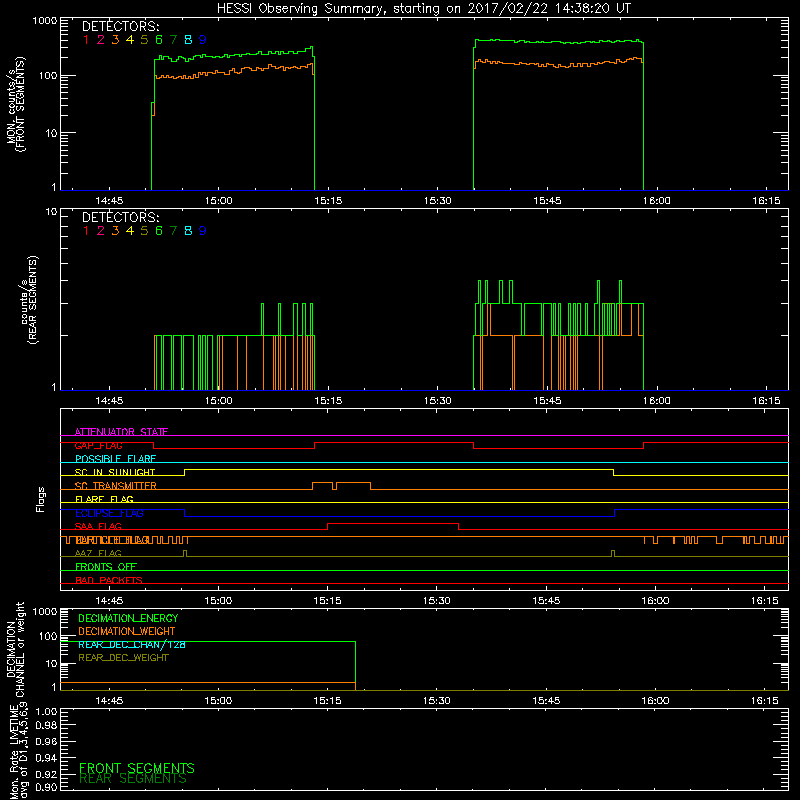Click the 10 tick on rear segments axis
Screen dimensions: 800x800
pos(51,211)
